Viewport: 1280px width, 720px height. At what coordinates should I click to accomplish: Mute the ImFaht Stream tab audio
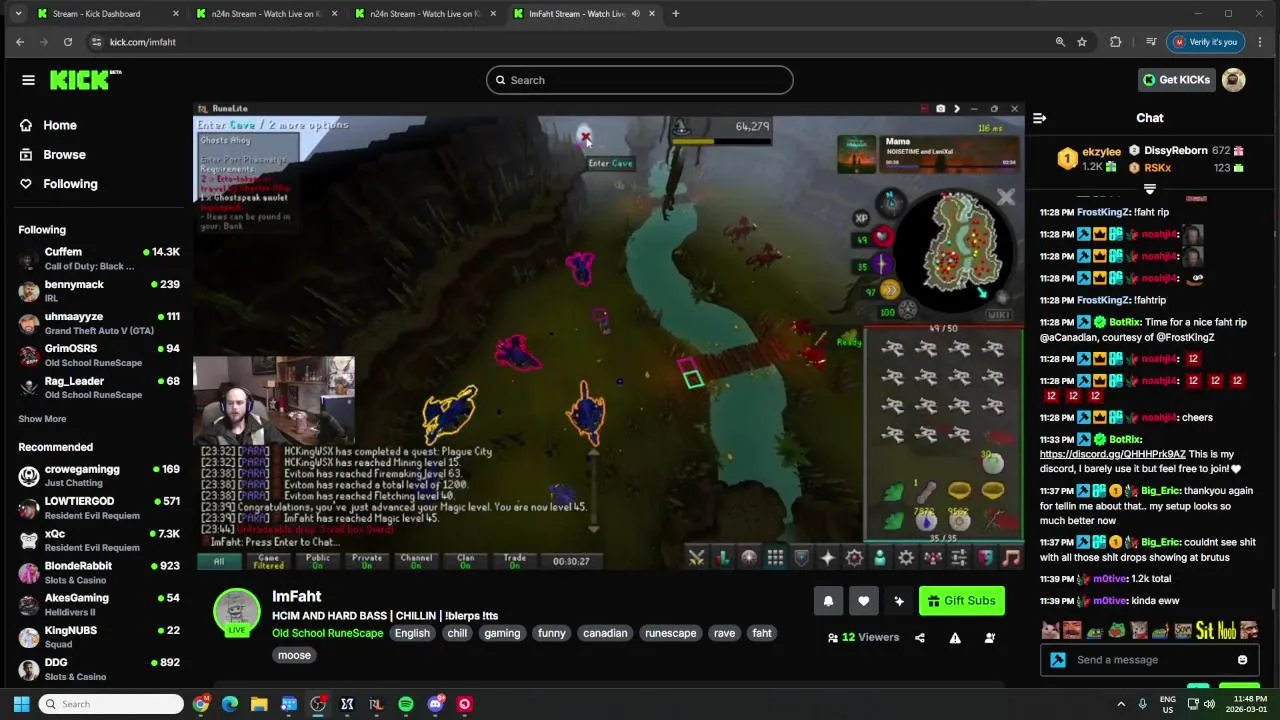[x=636, y=14]
